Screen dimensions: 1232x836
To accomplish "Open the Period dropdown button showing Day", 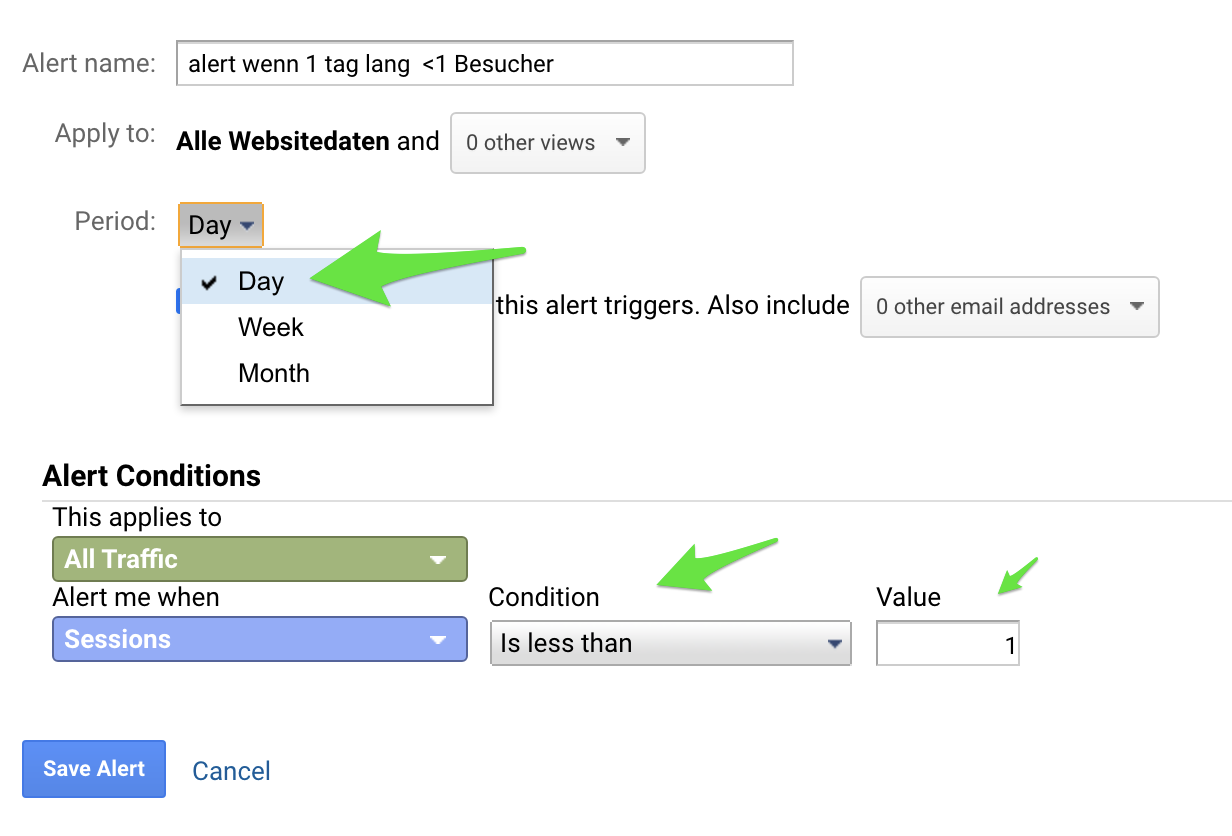I will 221,225.
